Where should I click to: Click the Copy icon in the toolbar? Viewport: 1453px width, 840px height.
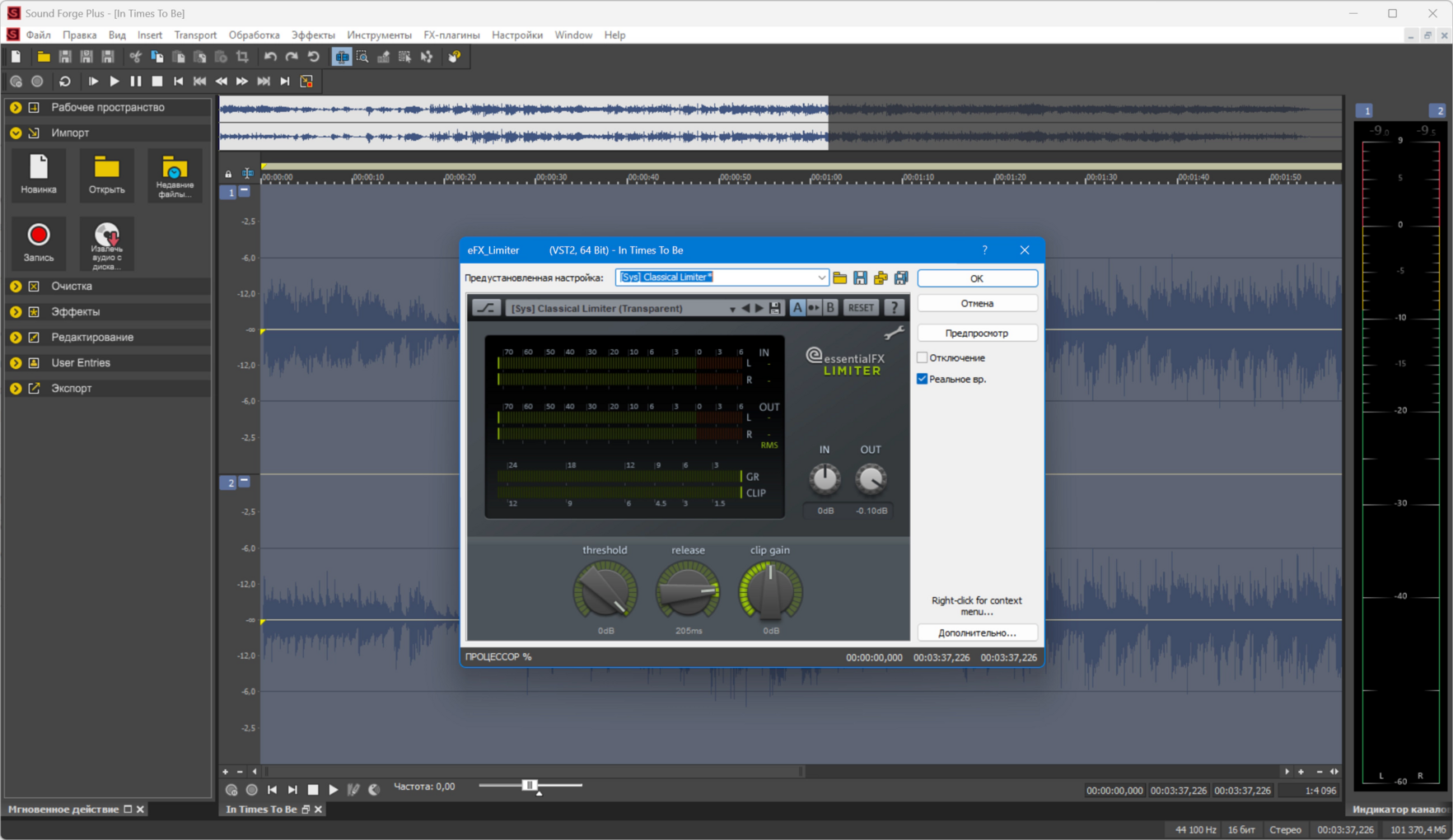(157, 57)
